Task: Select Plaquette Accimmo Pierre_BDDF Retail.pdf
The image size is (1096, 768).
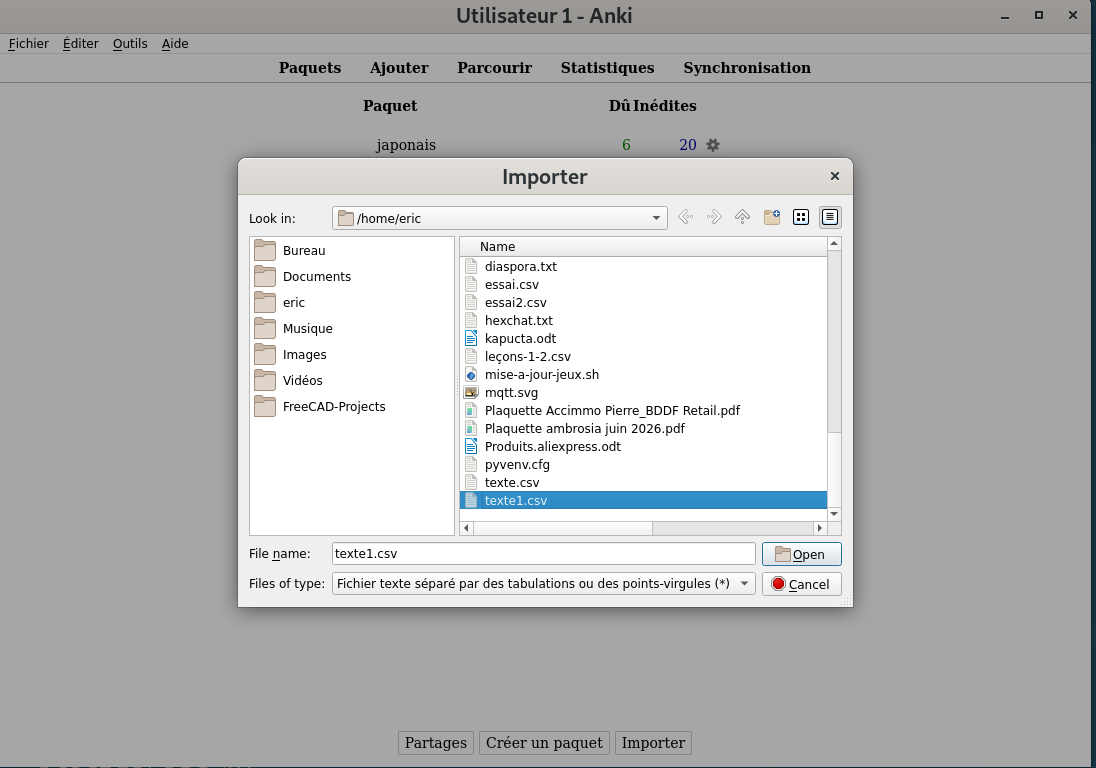Action: tap(612, 410)
